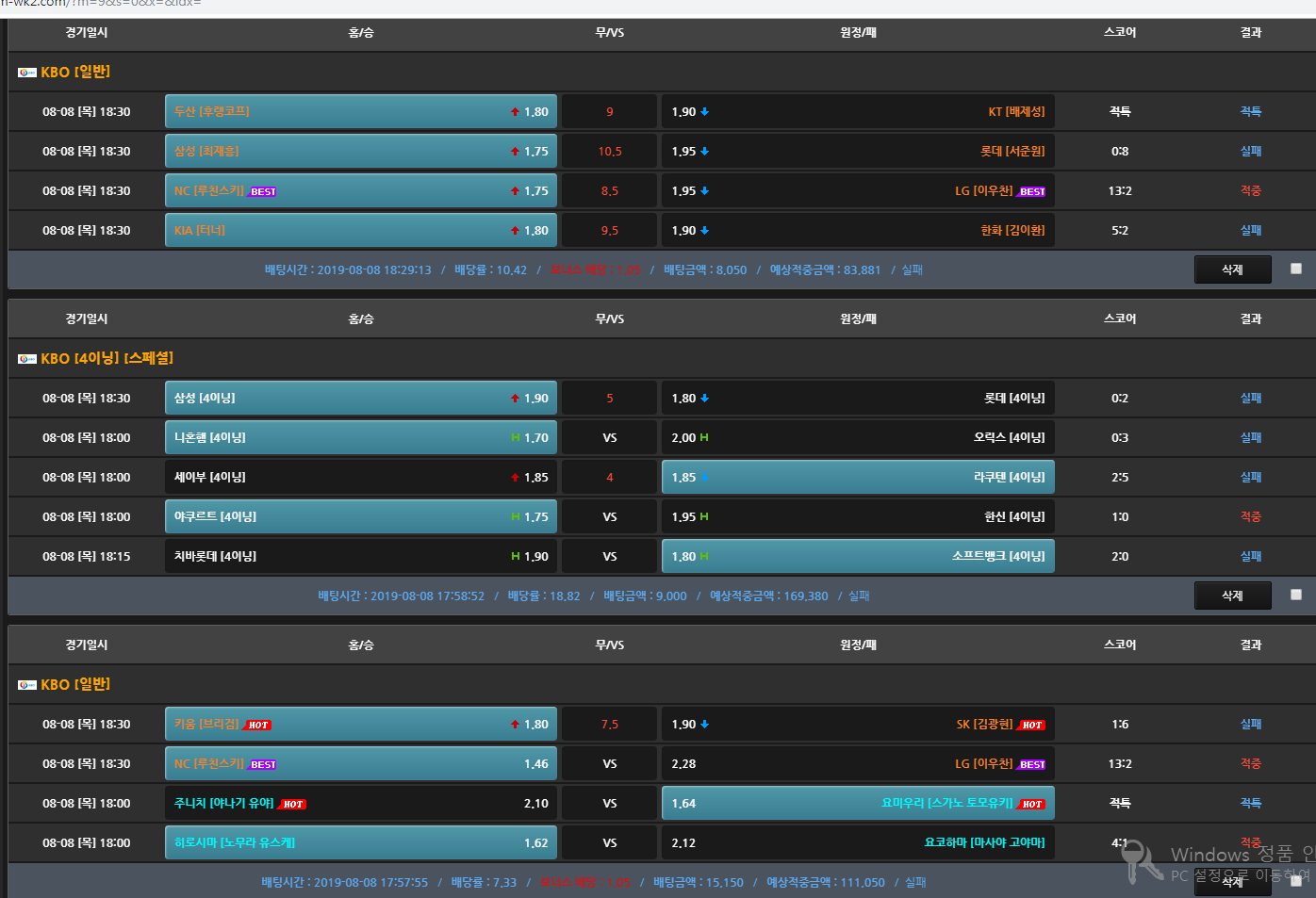Click the HOT badge next to 키움 [브리검]
The height and width of the screenshot is (898, 1316).
258,725
